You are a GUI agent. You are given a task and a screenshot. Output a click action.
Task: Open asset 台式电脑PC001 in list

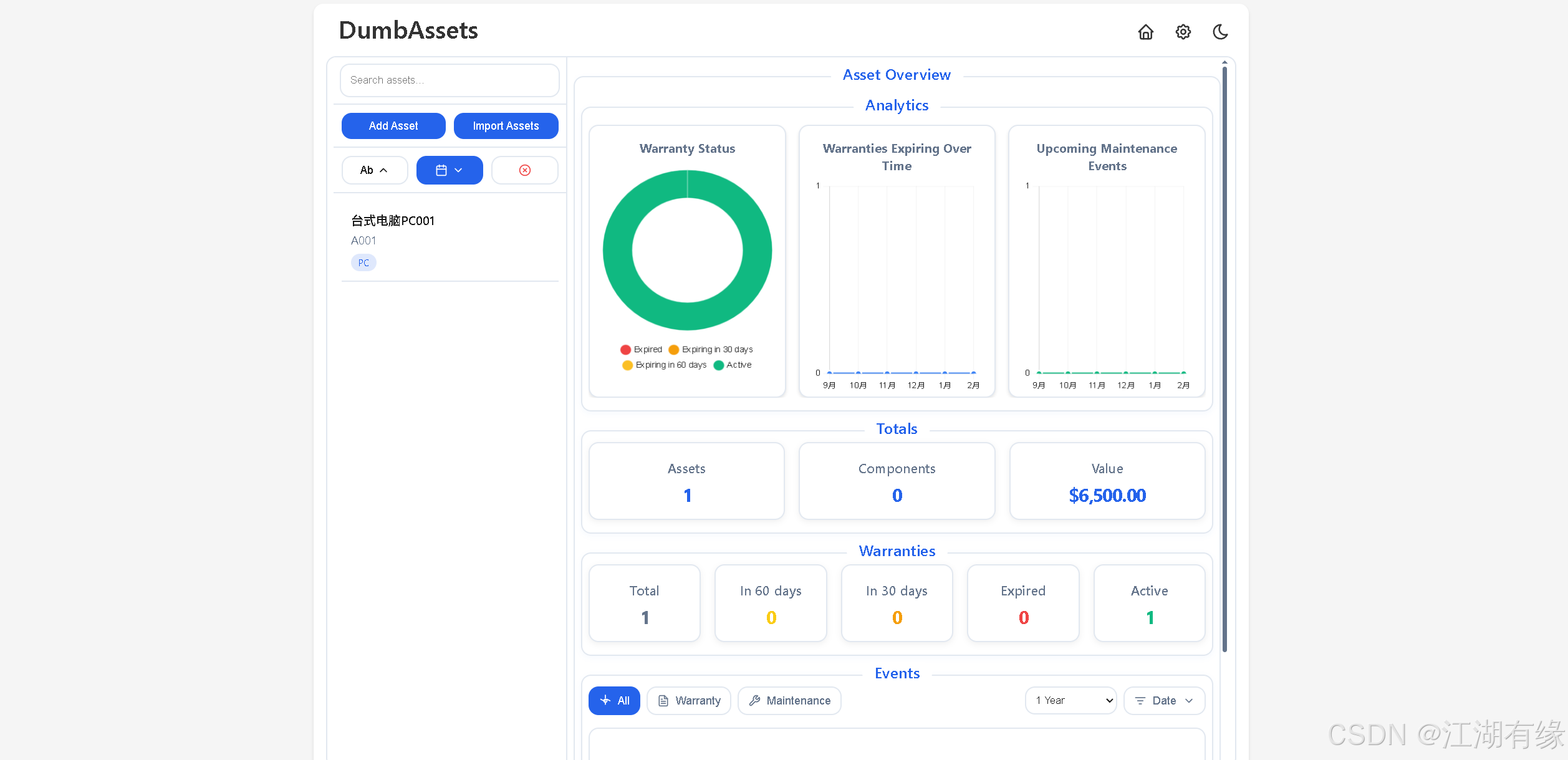pyautogui.click(x=393, y=221)
